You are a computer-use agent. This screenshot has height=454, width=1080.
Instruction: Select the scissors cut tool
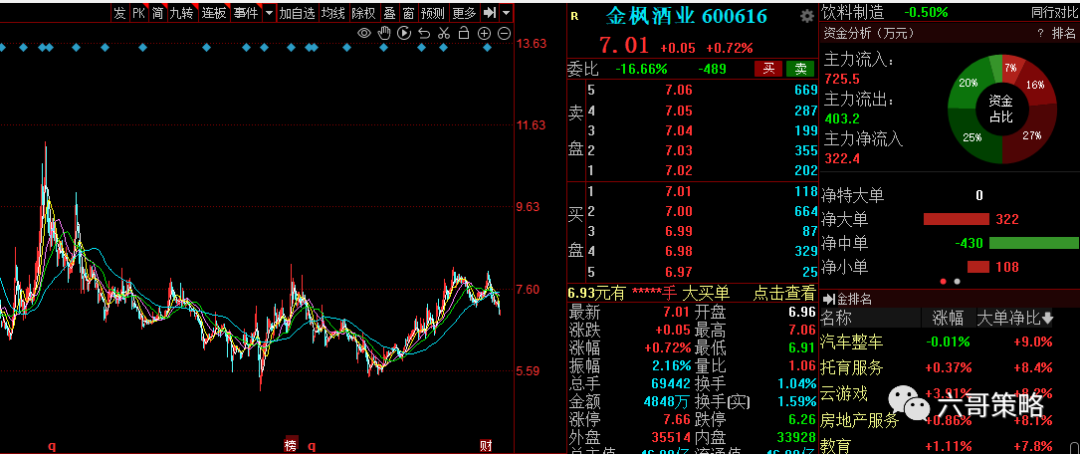coord(444,33)
